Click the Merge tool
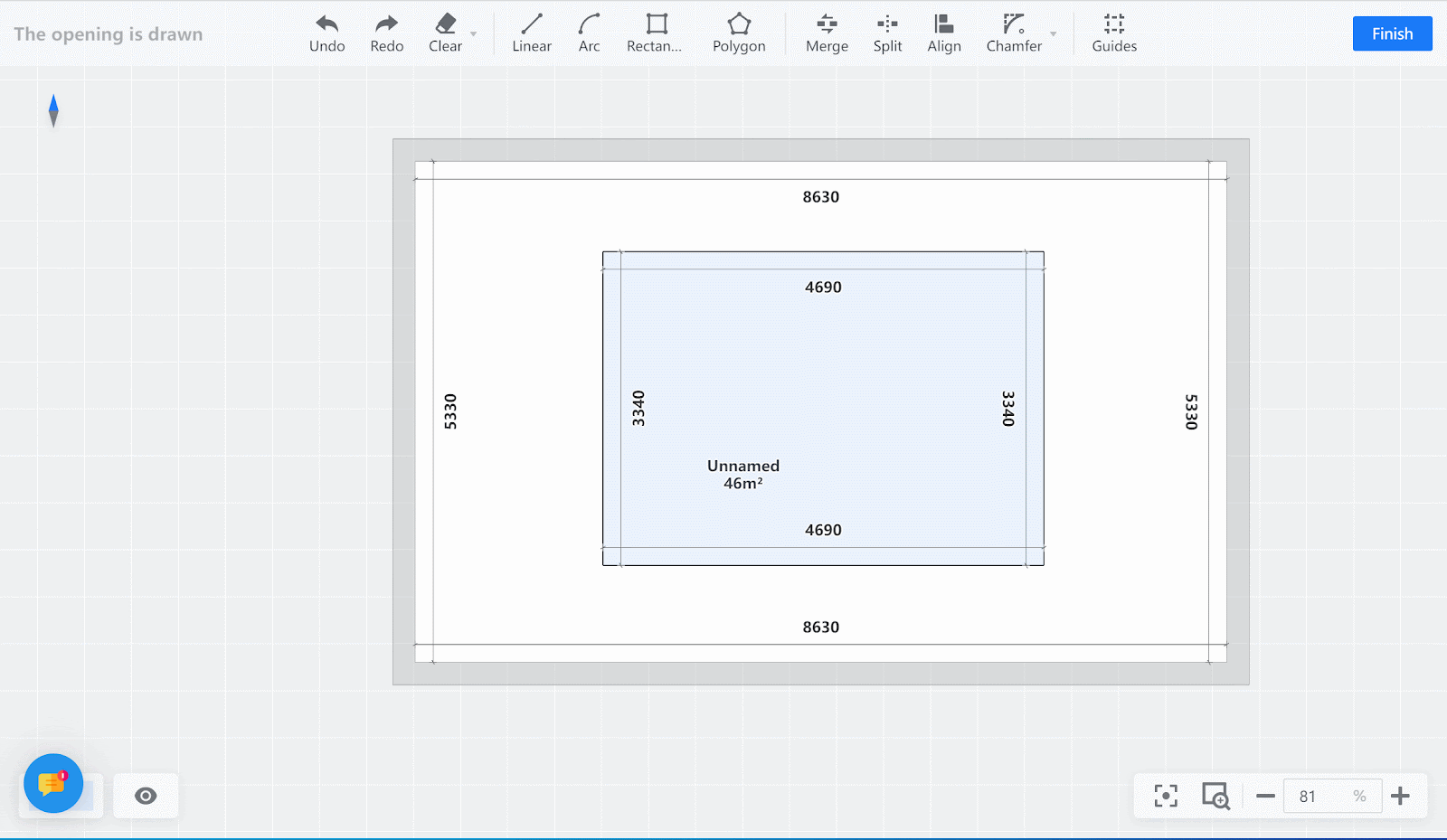Image resolution: width=1447 pixels, height=840 pixels. coord(827,24)
